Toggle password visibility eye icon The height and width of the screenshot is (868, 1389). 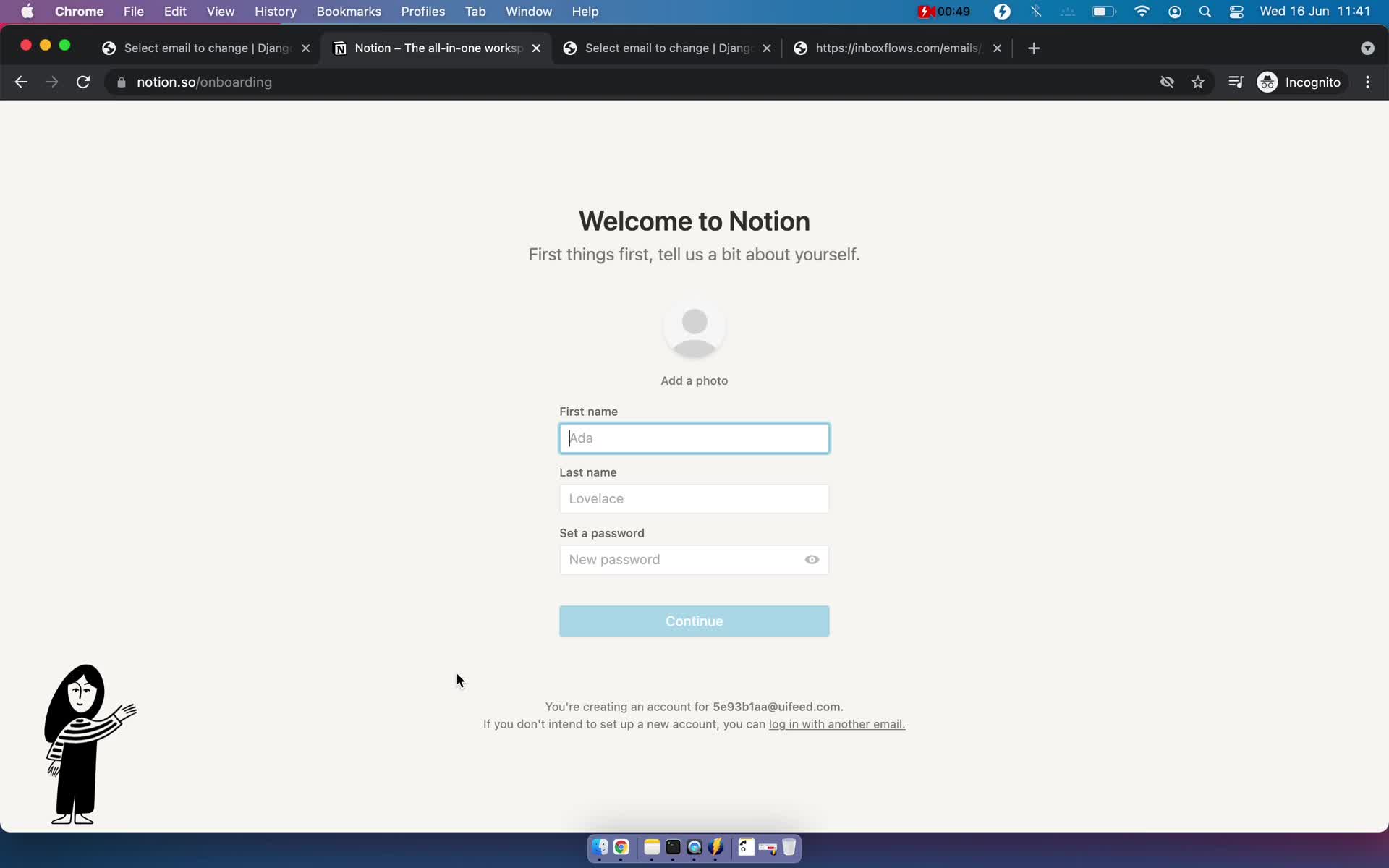[812, 559]
